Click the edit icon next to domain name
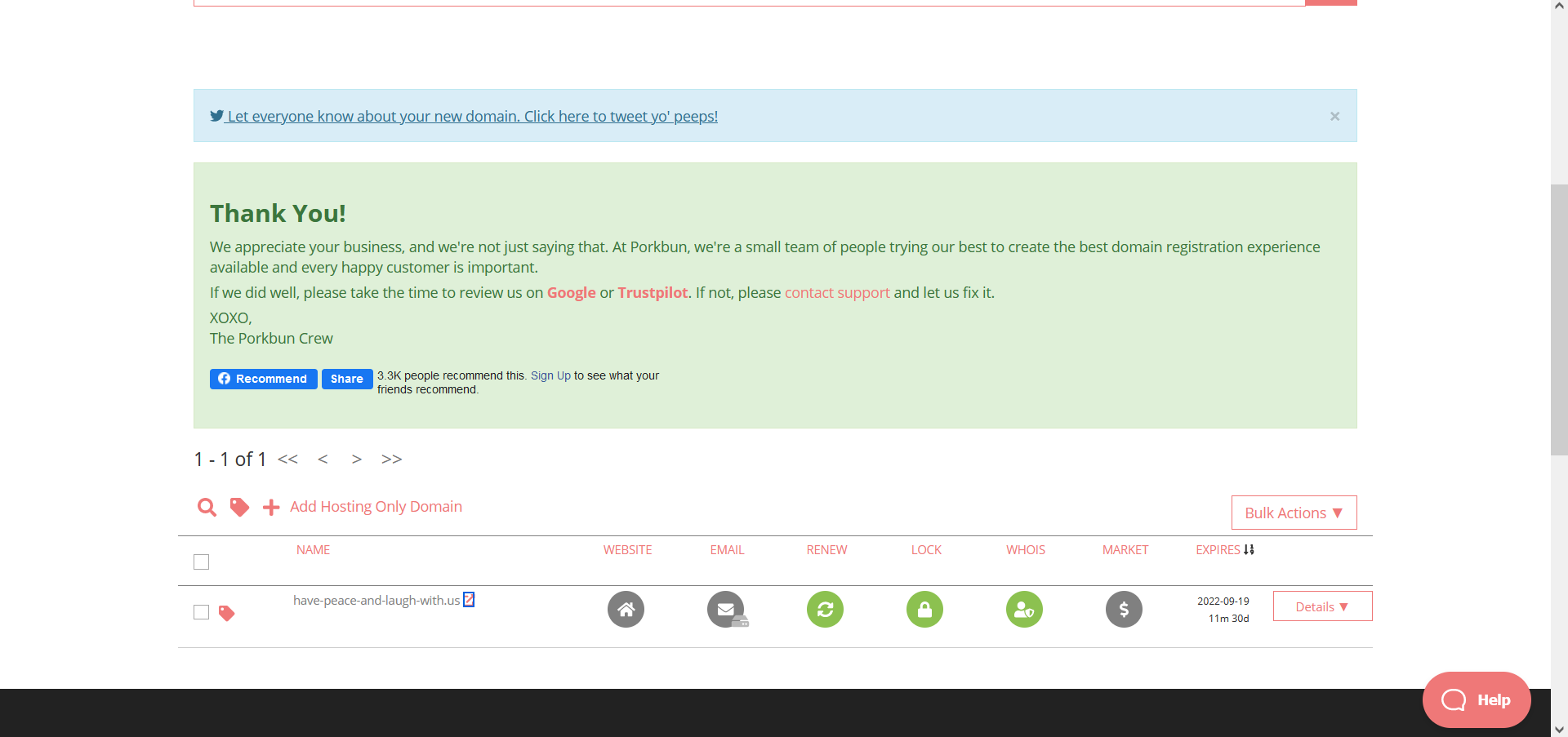This screenshot has width=1568, height=737. (469, 600)
